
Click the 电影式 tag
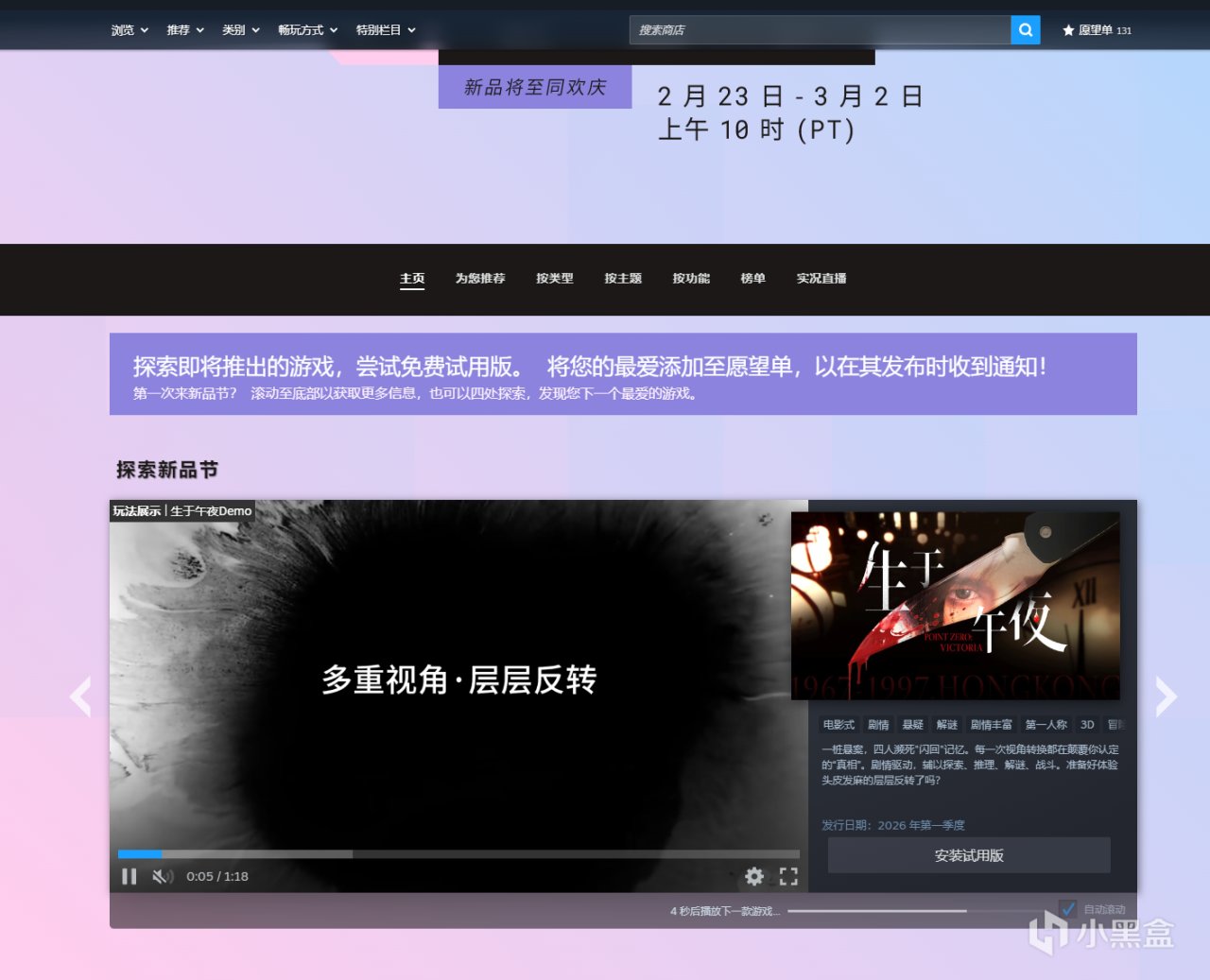coord(838,725)
